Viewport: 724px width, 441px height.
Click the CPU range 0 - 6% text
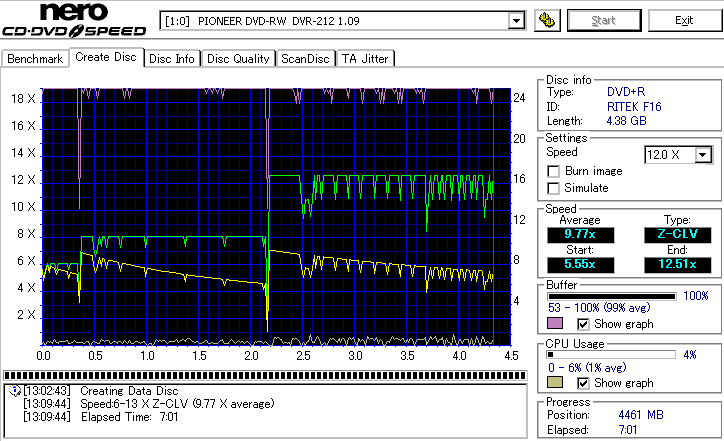[x=587, y=368]
